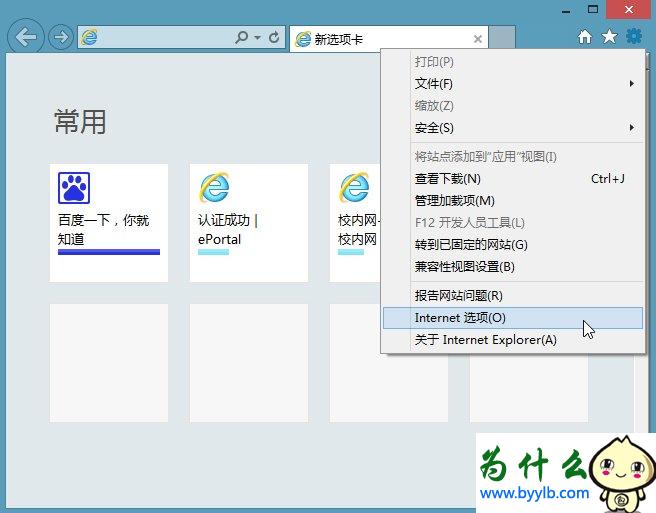Click the browser Back arrow button
The width and height of the screenshot is (656, 513).
click(26, 37)
